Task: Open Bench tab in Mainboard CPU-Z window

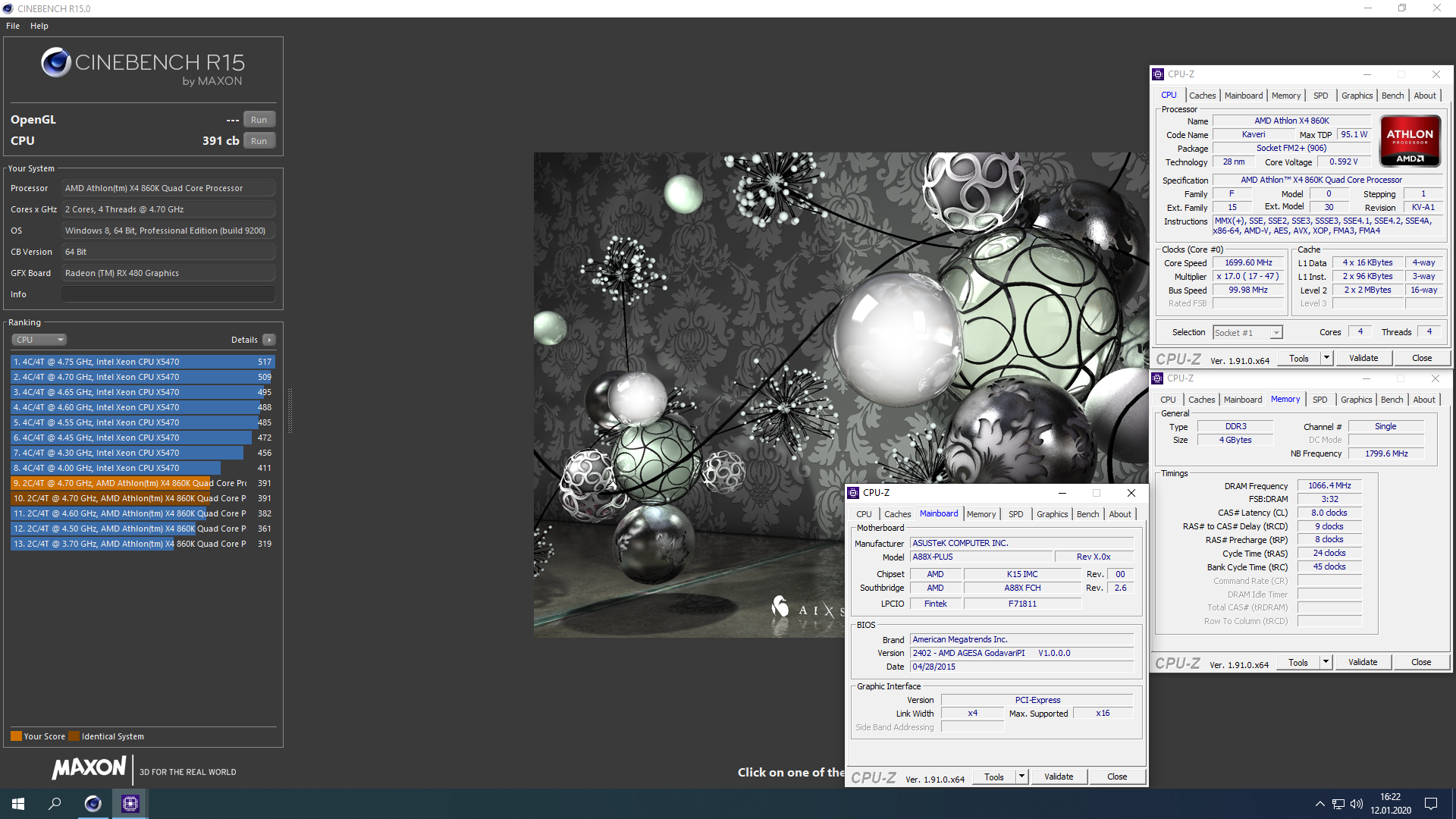Action: tap(1087, 514)
